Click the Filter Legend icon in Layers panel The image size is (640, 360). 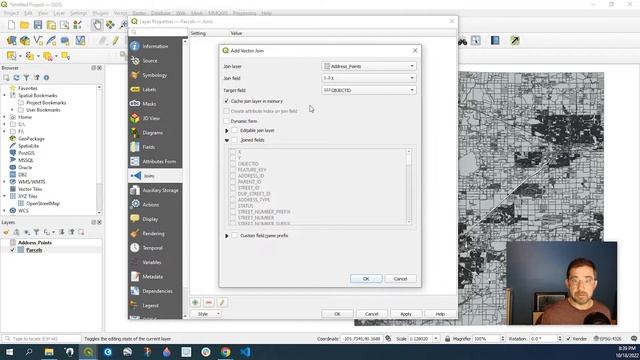click(36, 232)
